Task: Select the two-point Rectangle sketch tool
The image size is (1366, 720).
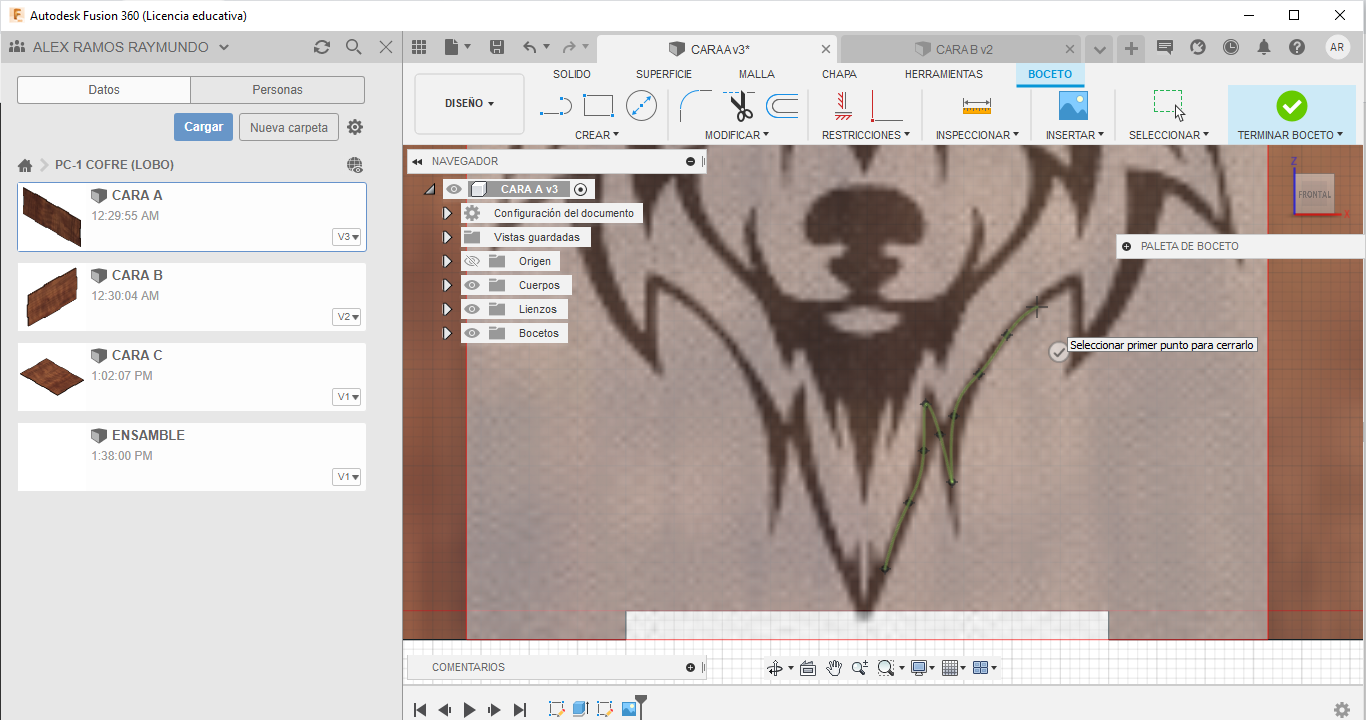Action: pyautogui.click(x=598, y=106)
